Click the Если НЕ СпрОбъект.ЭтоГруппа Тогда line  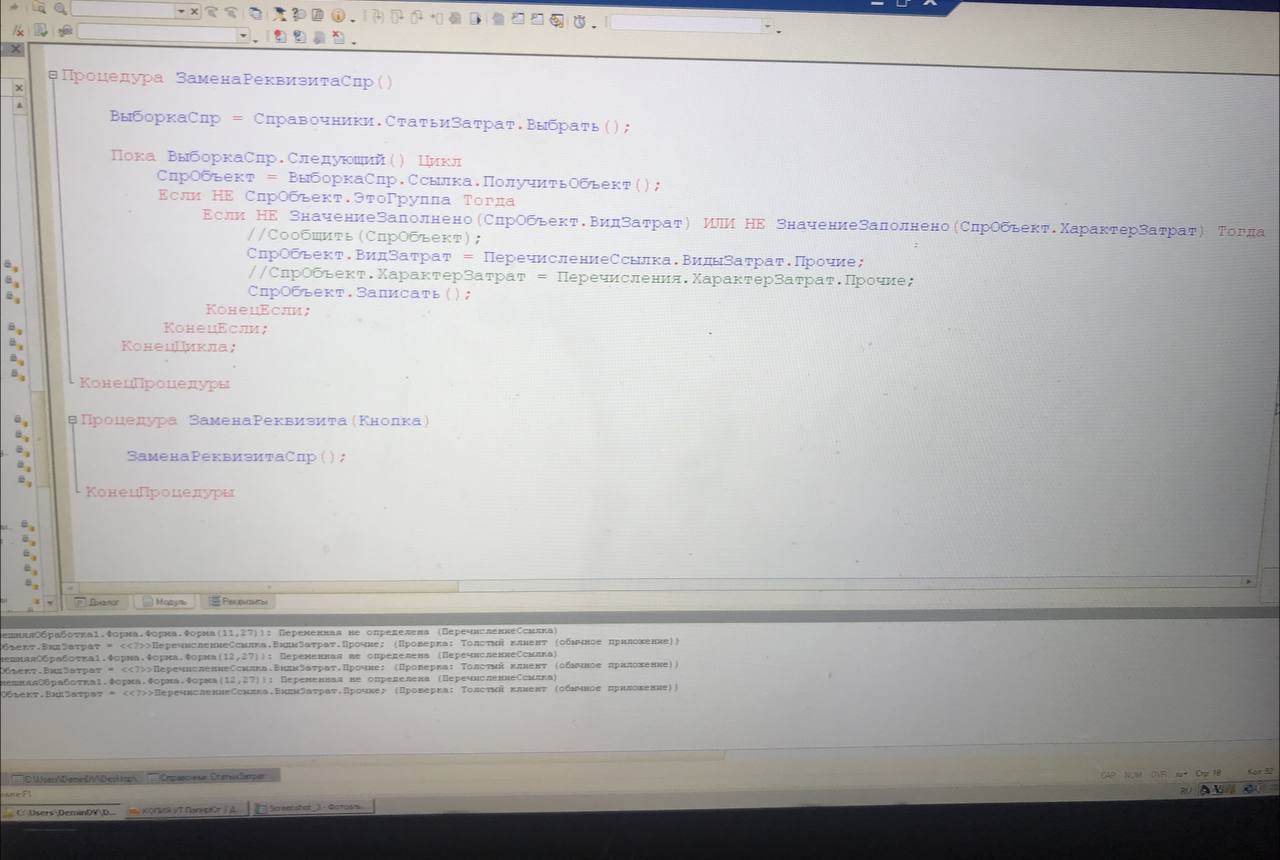pyautogui.click(x=336, y=199)
